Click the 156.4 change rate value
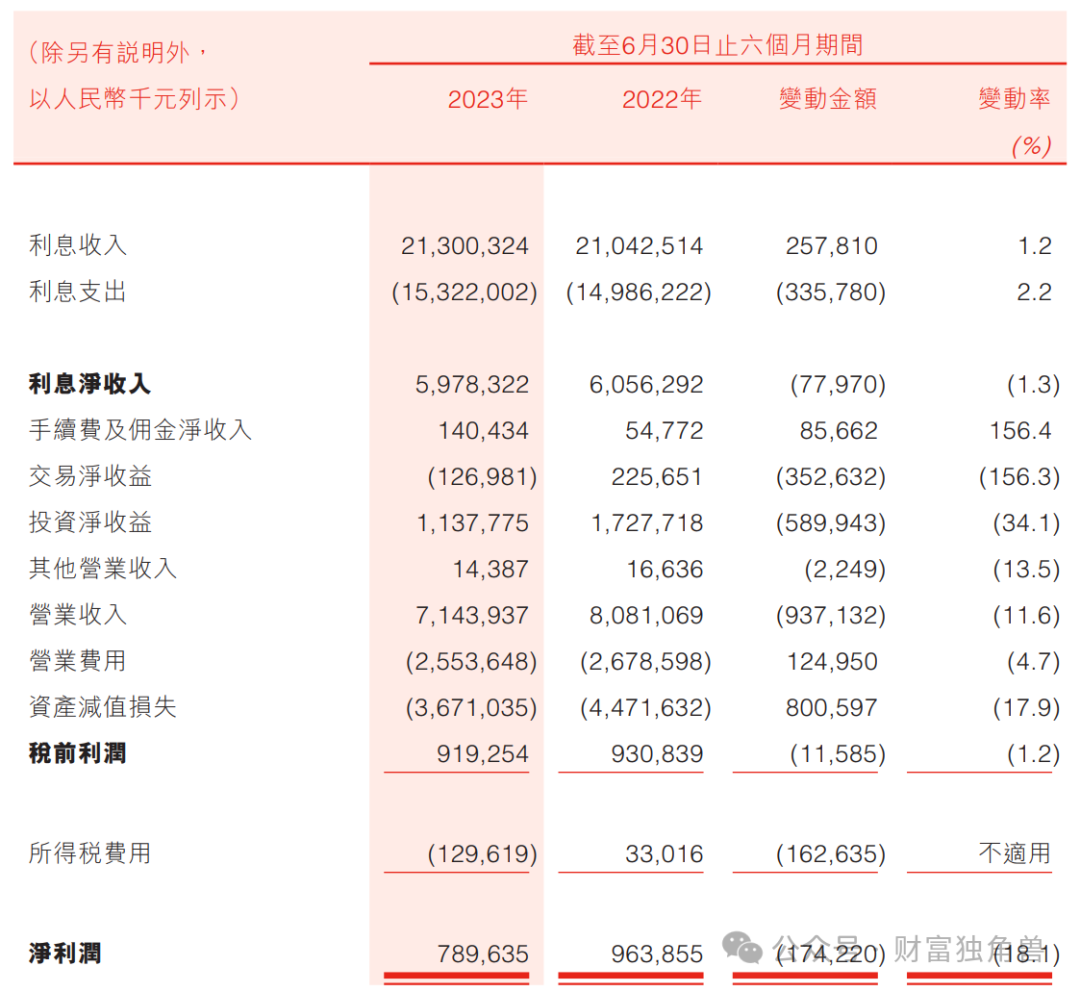 point(1020,431)
